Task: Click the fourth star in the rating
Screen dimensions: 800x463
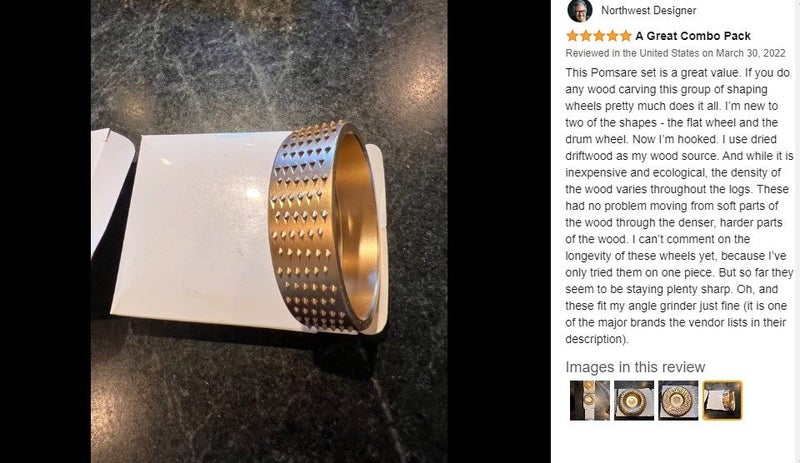Action: pos(612,36)
